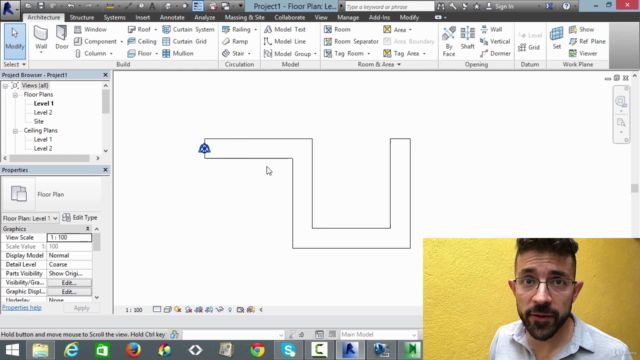Select the Shaft opening tool

tap(467, 38)
